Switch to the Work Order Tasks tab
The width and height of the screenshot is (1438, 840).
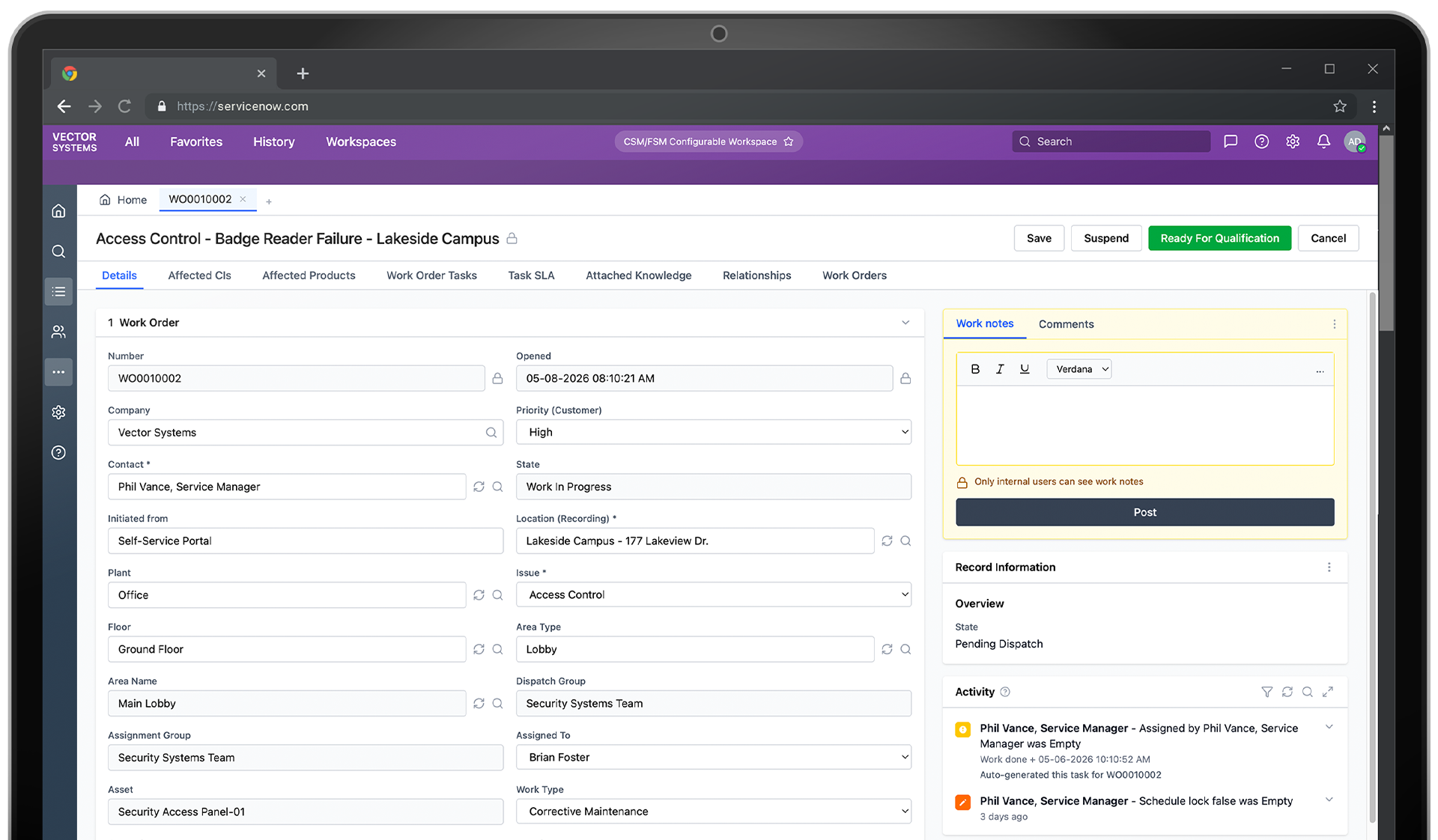point(431,276)
